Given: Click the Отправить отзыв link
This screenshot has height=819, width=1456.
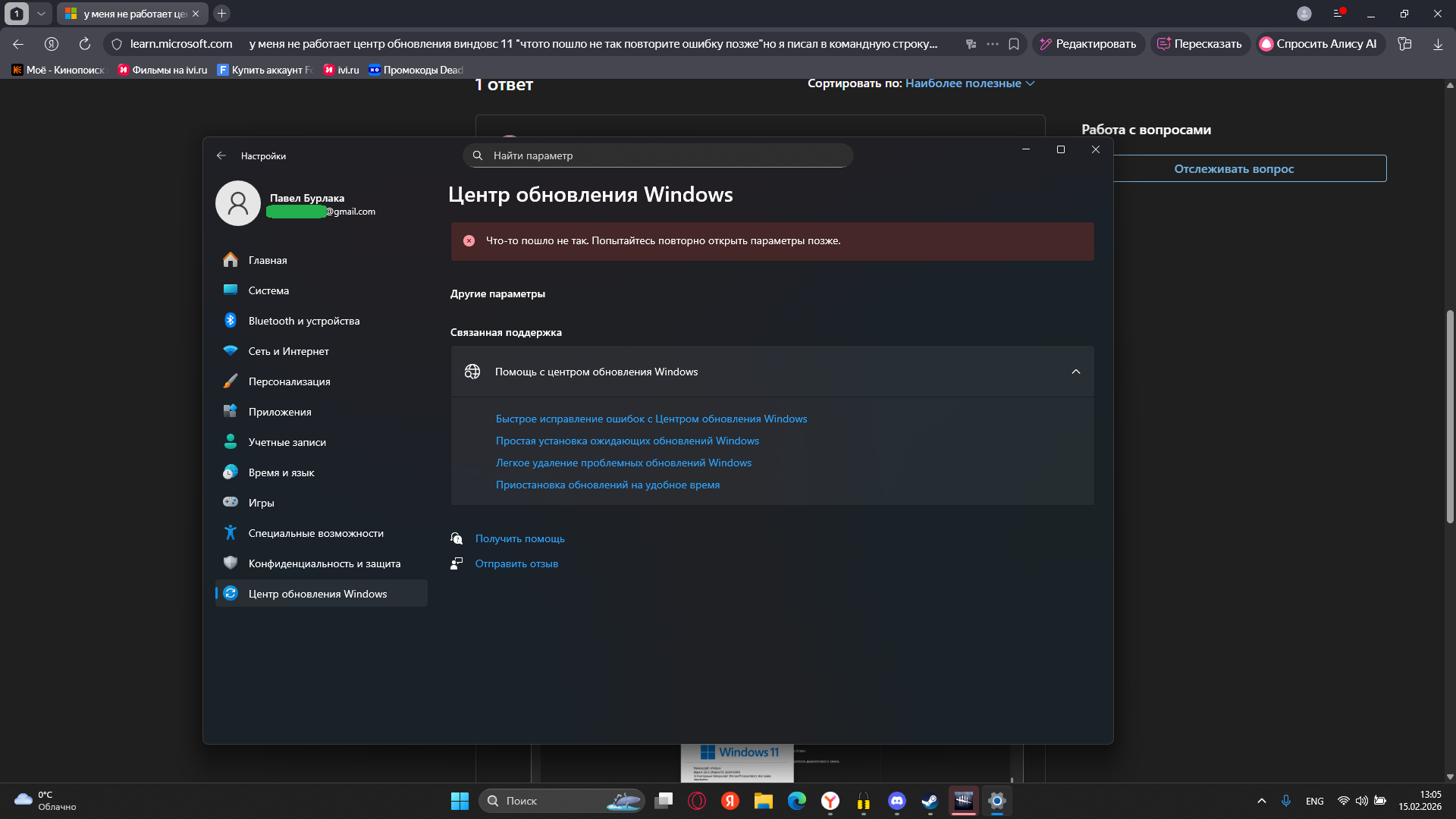Looking at the screenshot, I should coord(516,563).
